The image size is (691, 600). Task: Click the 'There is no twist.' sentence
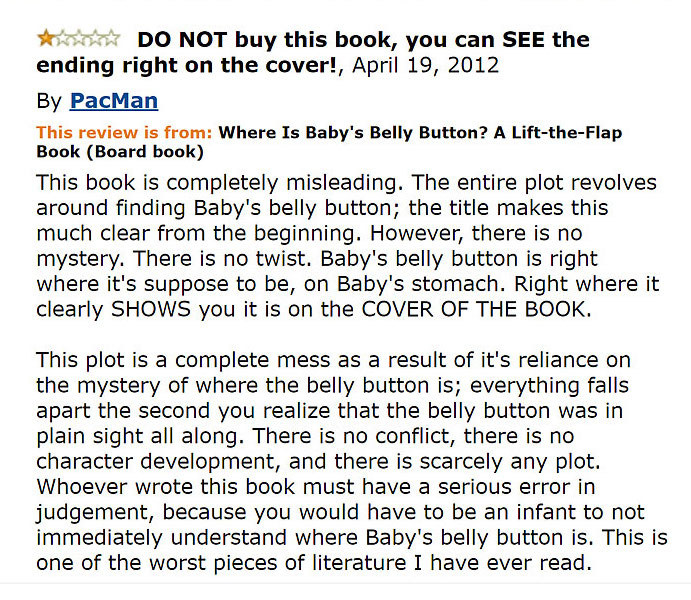223,259
